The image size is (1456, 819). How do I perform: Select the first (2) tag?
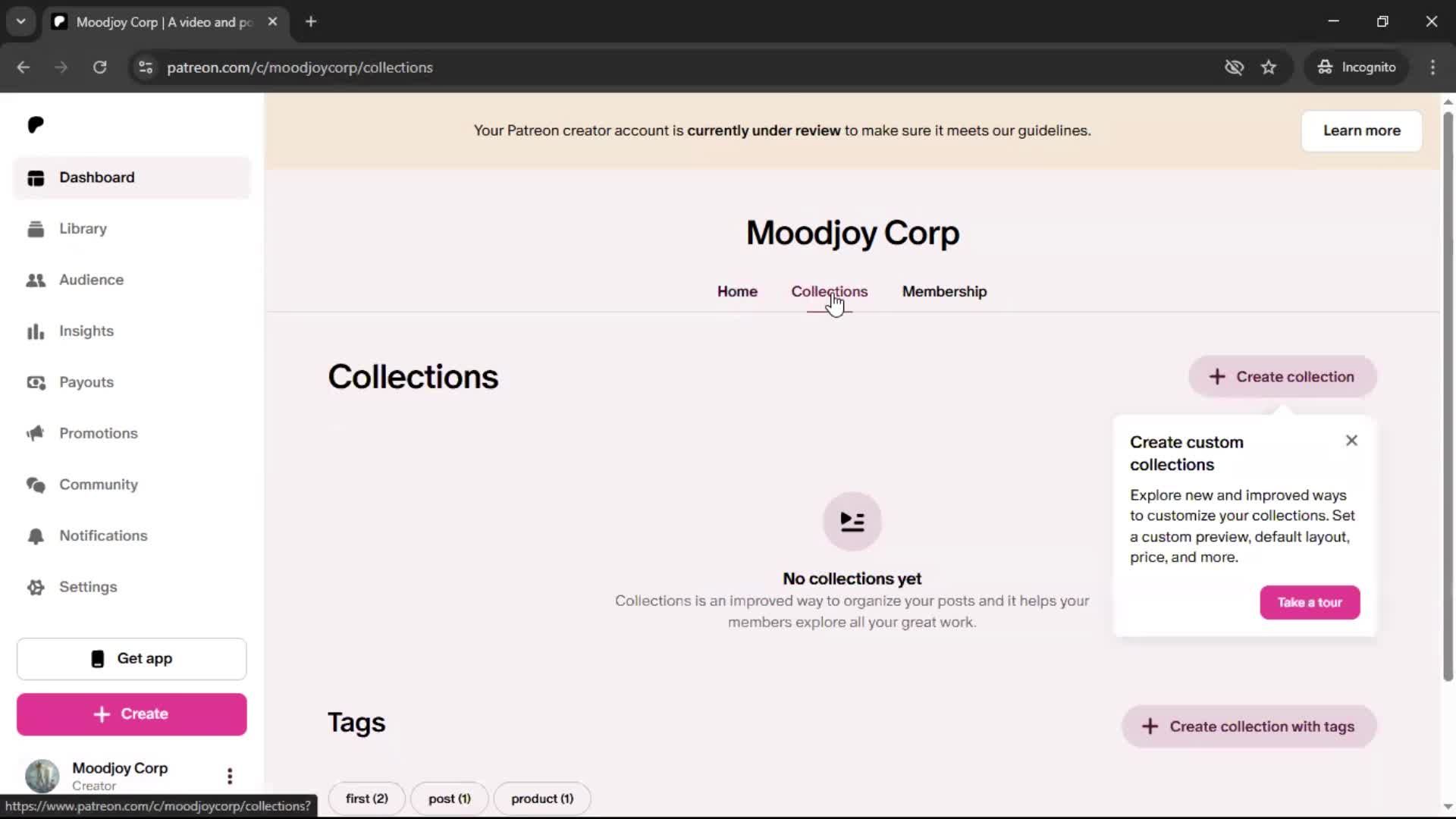pos(367,799)
